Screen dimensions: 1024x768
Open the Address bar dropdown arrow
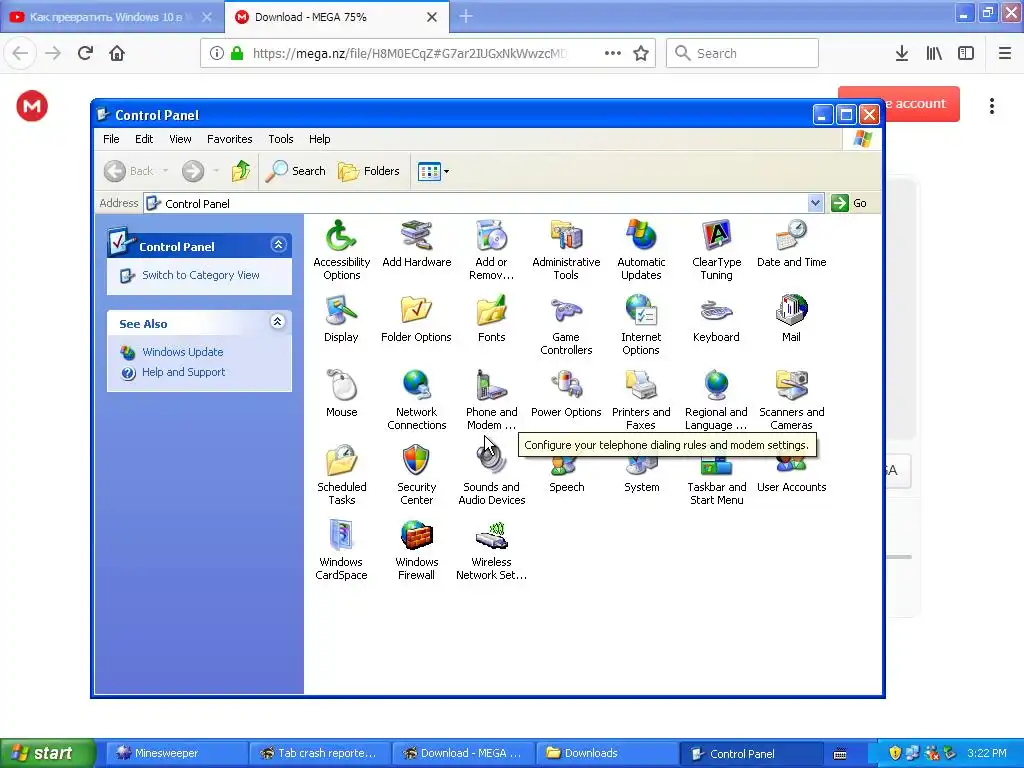(x=815, y=203)
